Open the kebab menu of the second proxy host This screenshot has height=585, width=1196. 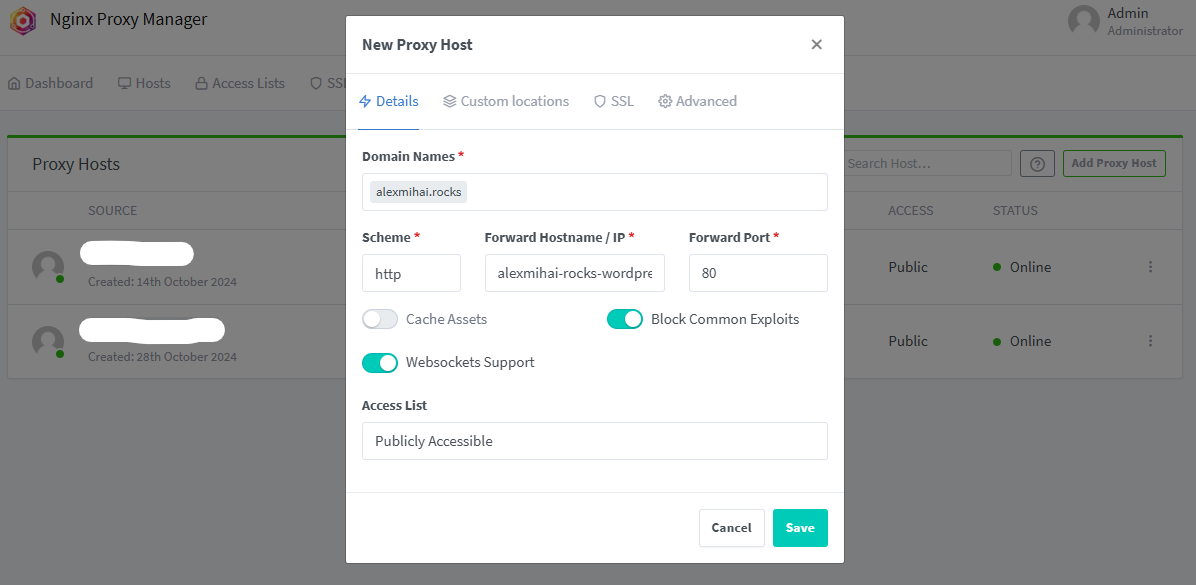[x=1150, y=341]
